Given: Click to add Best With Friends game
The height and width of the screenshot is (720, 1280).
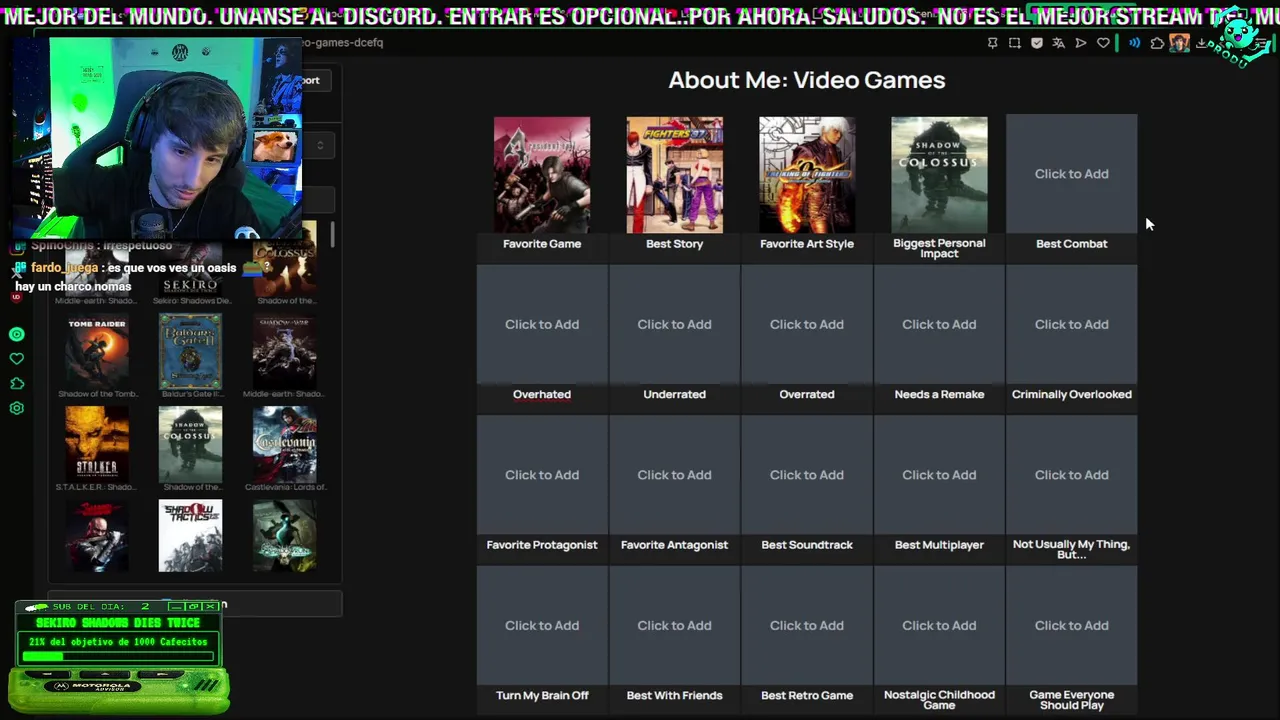Looking at the screenshot, I should coord(674,625).
